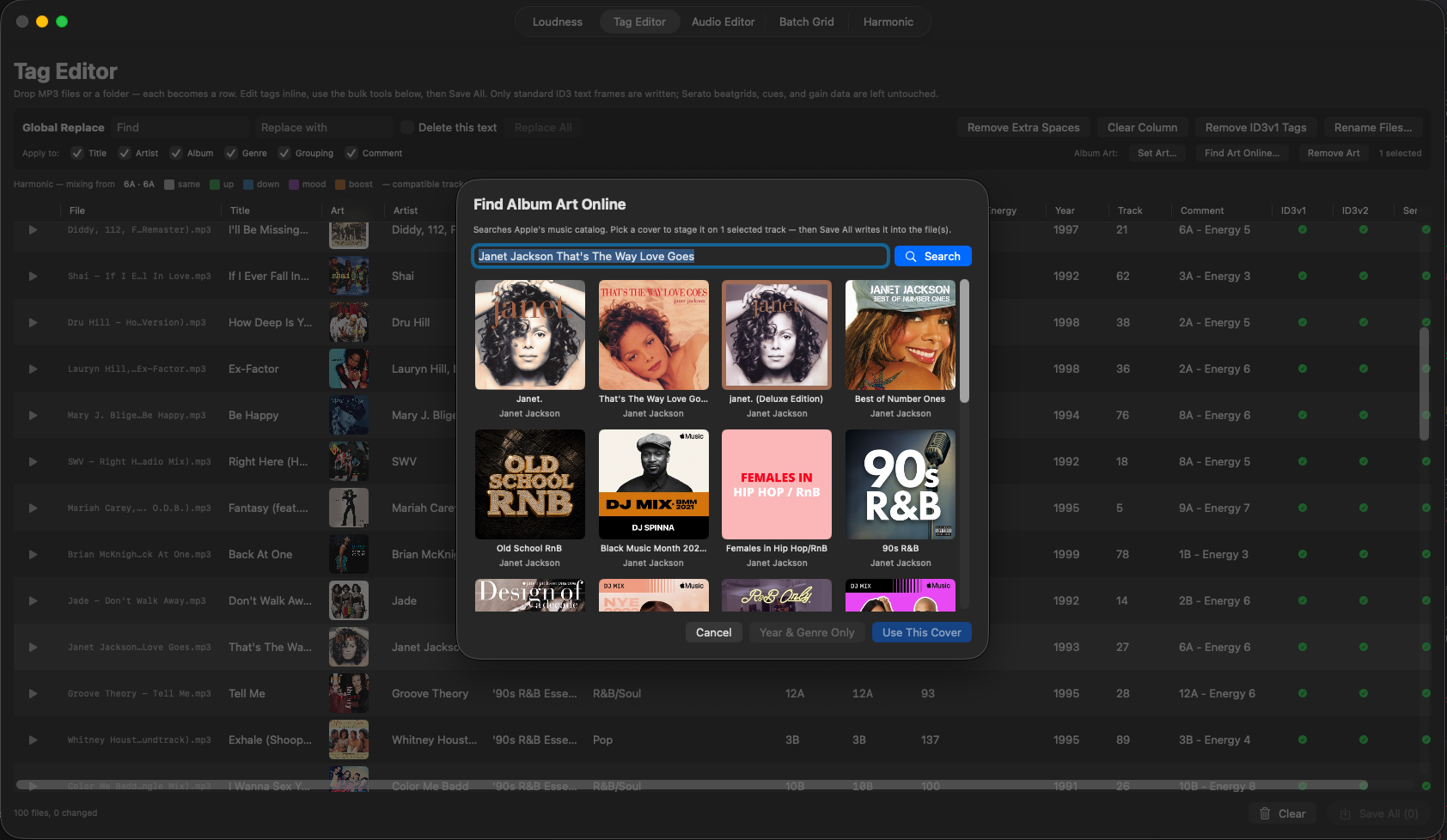
Task: Select the '90s R&B' cover
Action: 901,484
